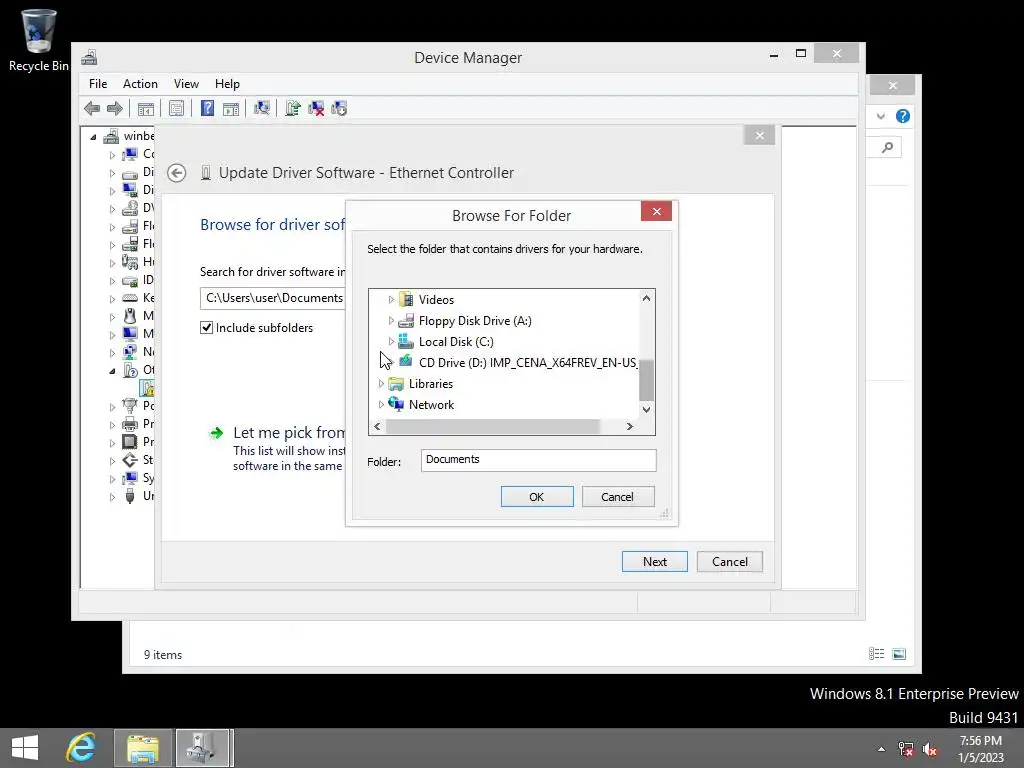Open the Recycle Bin desktop icon

point(38,39)
